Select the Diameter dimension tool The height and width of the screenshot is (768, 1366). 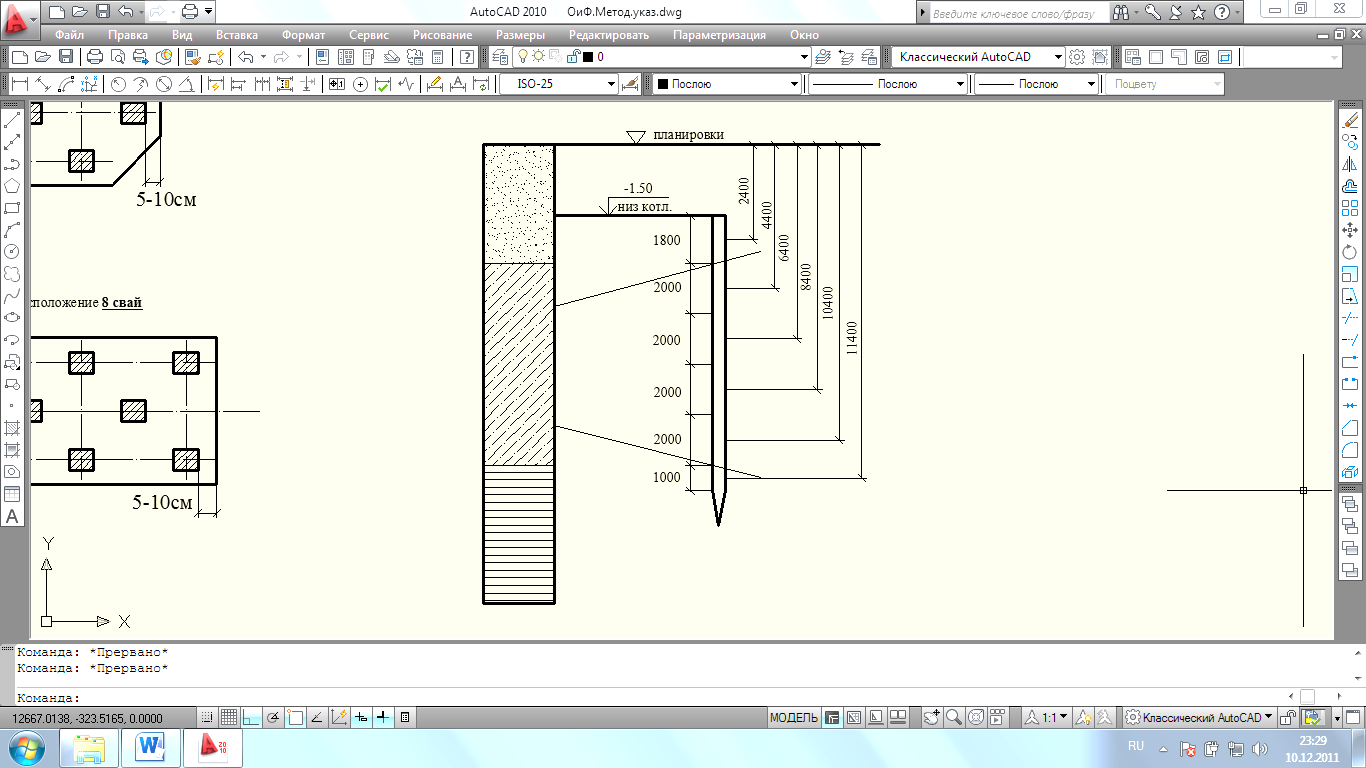click(164, 84)
